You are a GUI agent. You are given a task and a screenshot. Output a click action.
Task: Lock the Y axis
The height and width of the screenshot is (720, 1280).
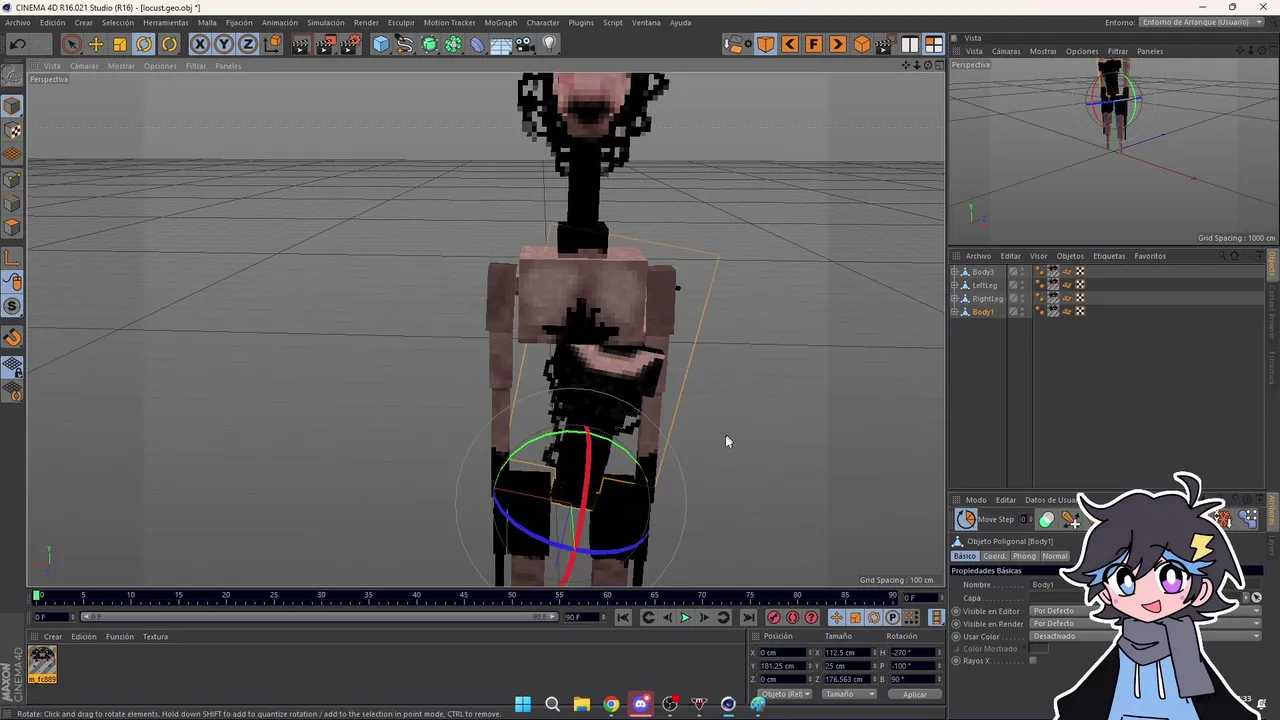pos(224,44)
